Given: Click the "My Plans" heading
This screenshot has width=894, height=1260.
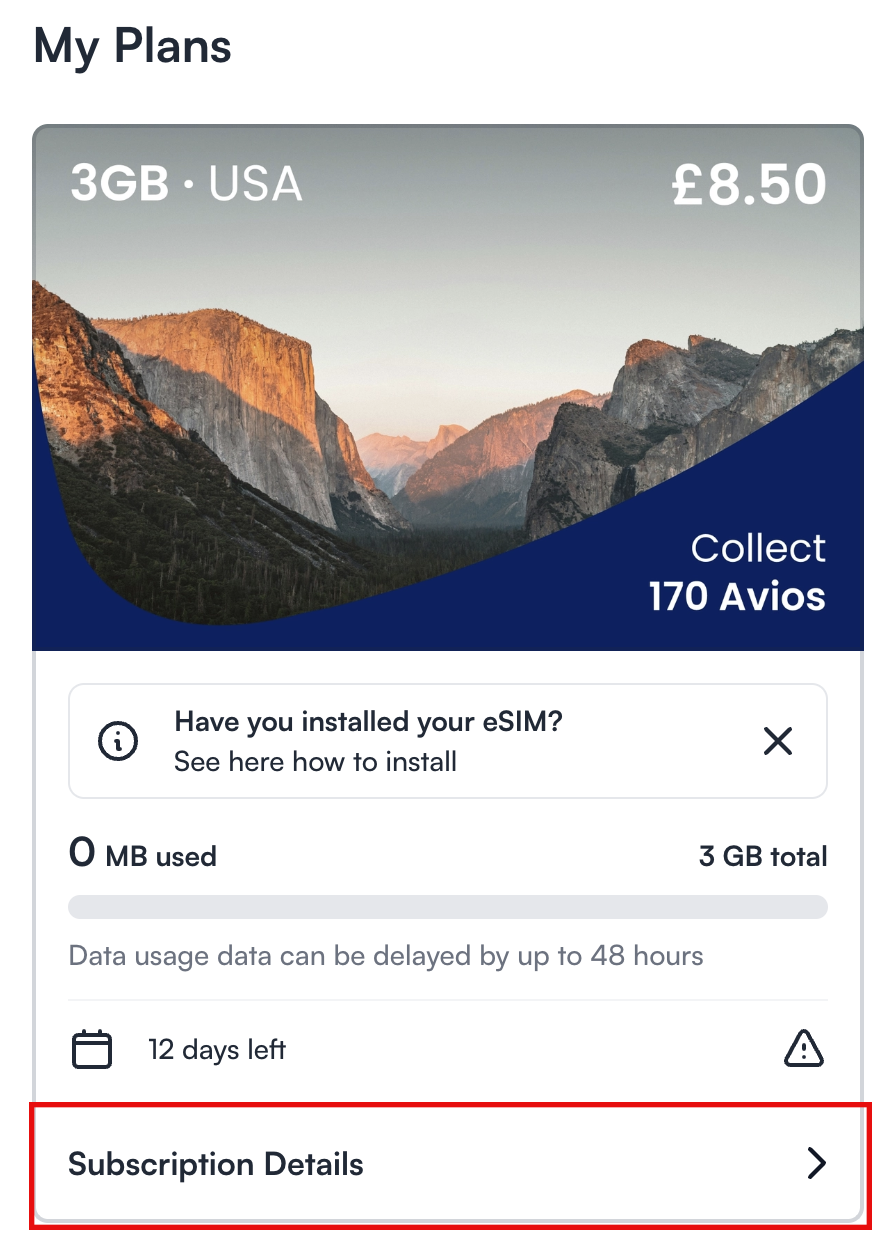Looking at the screenshot, I should 133,47.
